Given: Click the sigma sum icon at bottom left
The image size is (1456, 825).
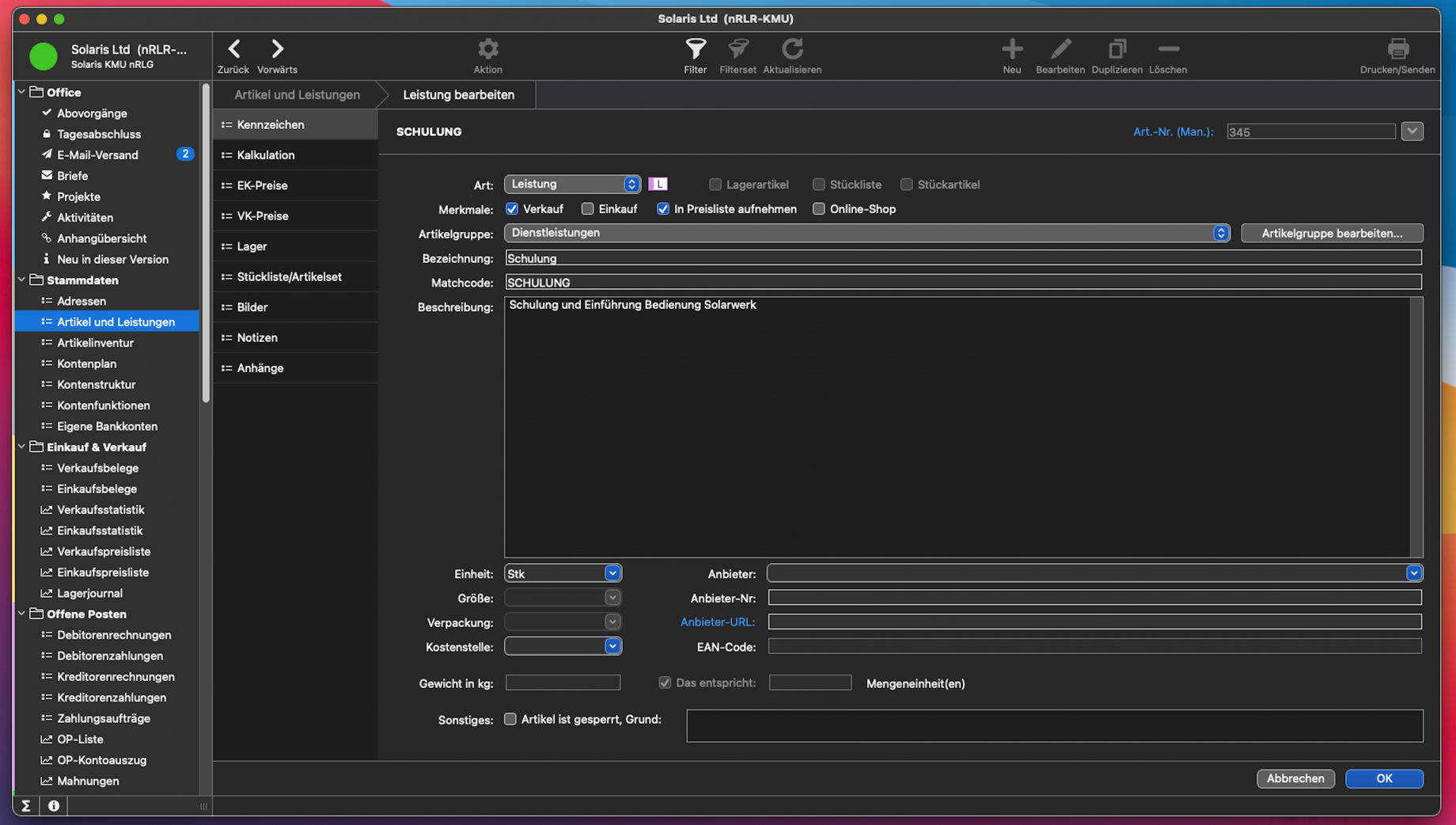Looking at the screenshot, I should (26, 805).
